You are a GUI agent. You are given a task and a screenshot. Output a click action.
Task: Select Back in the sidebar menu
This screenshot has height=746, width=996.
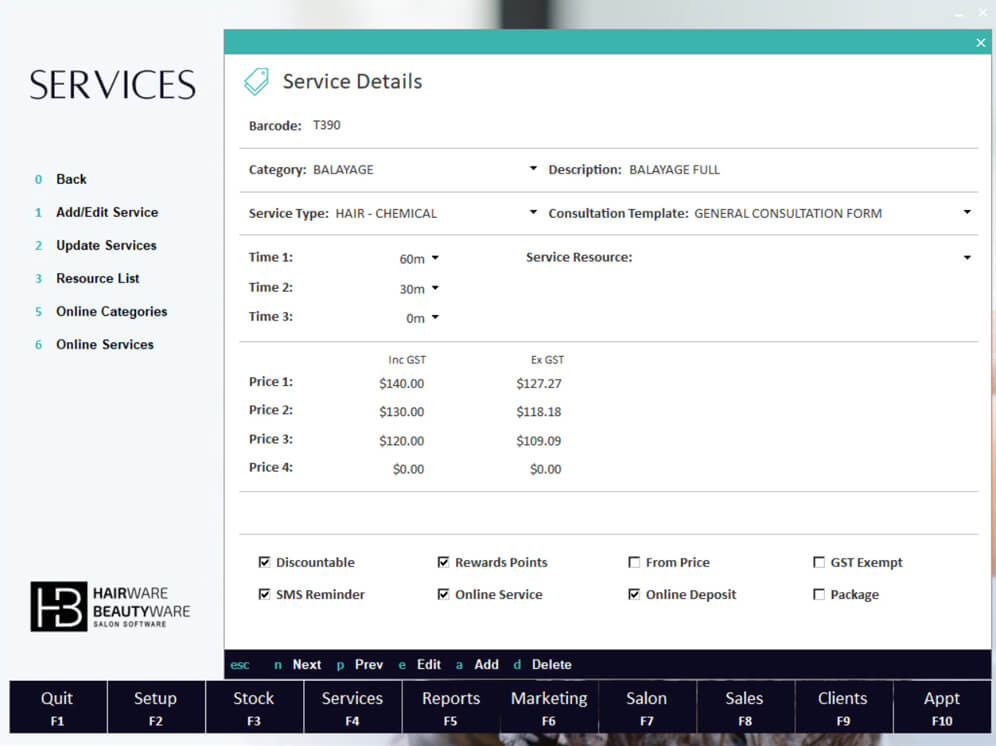71,179
